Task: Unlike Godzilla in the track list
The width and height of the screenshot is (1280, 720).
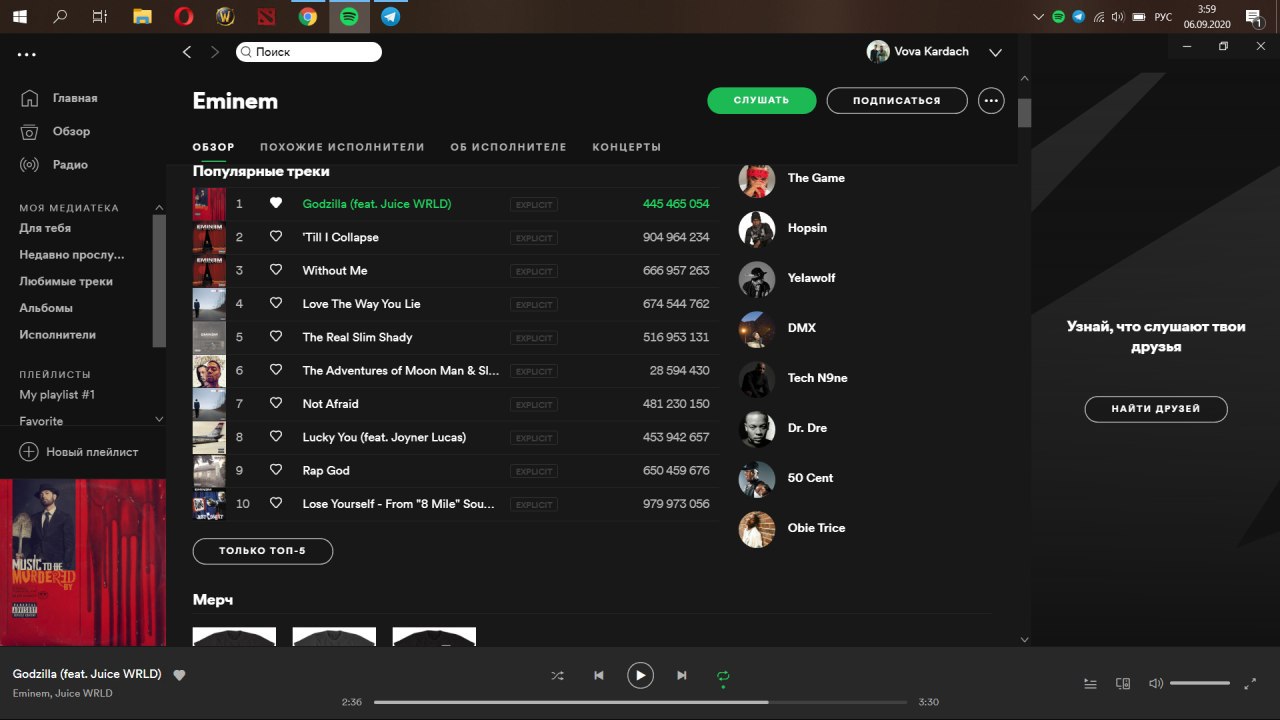Action: click(276, 203)
